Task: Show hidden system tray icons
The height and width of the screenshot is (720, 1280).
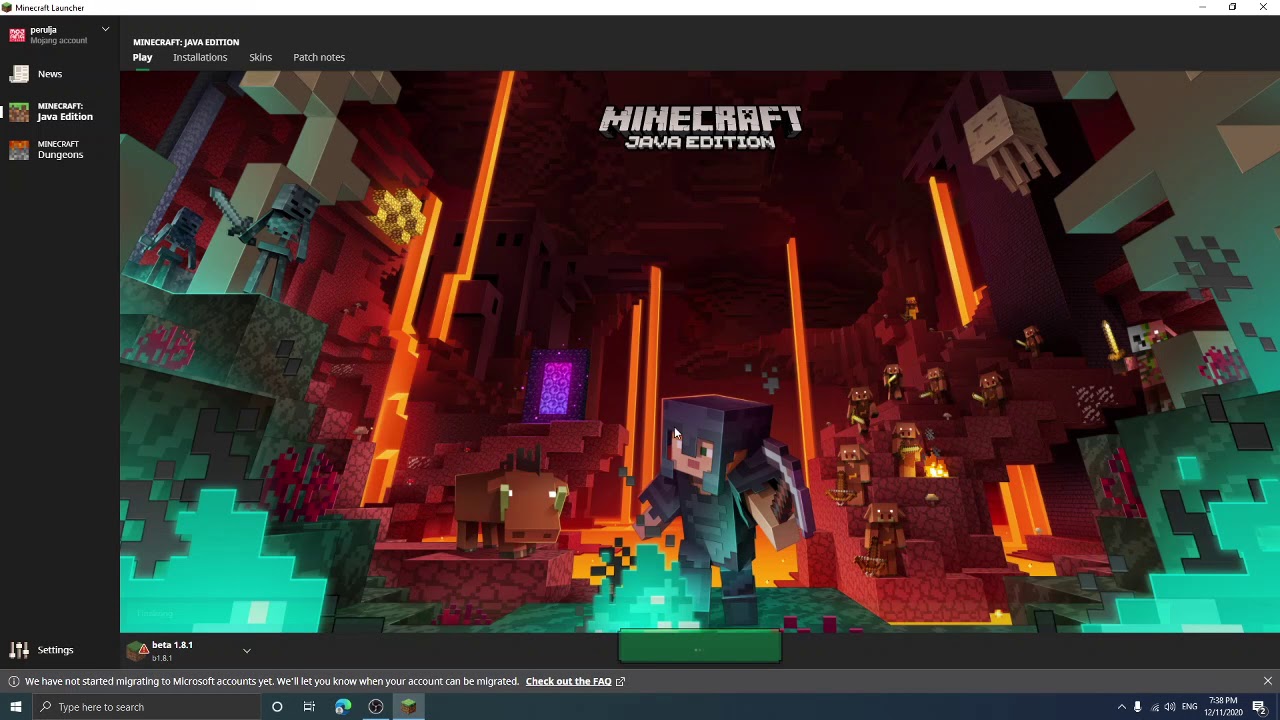Action: point(1121,707)
